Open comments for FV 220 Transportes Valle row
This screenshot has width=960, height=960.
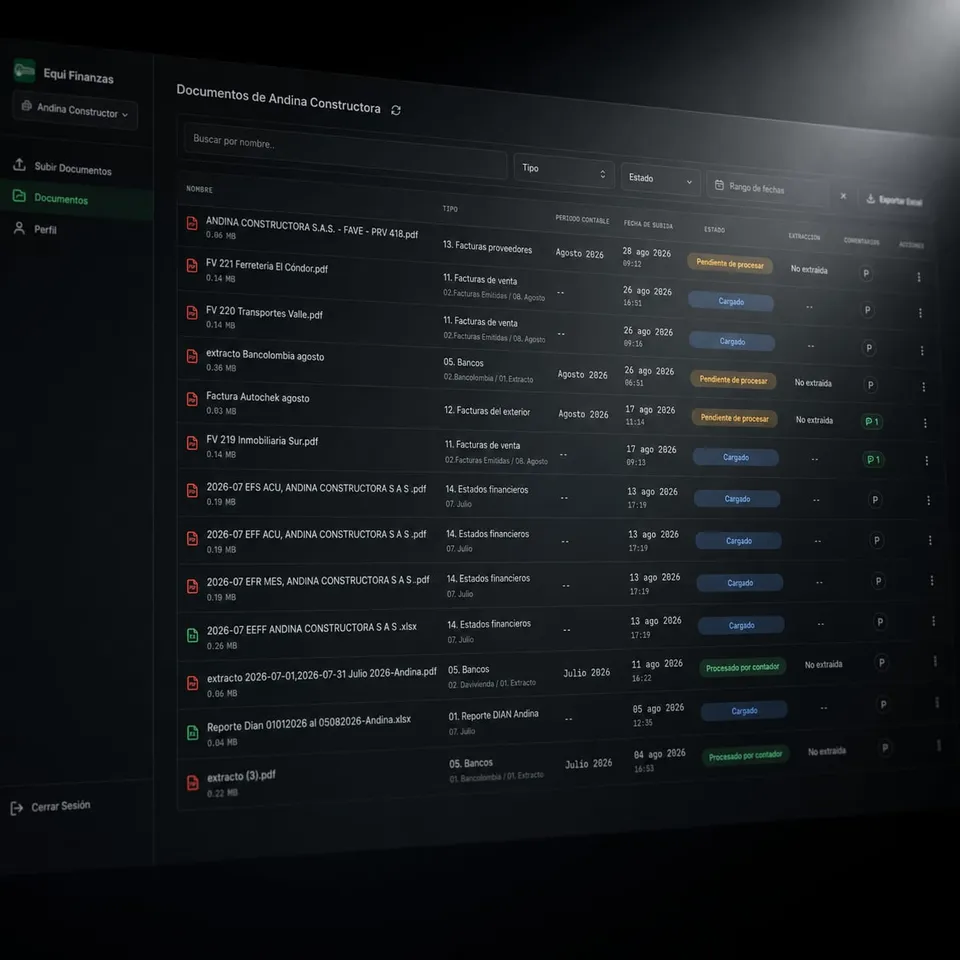point(869,348)
